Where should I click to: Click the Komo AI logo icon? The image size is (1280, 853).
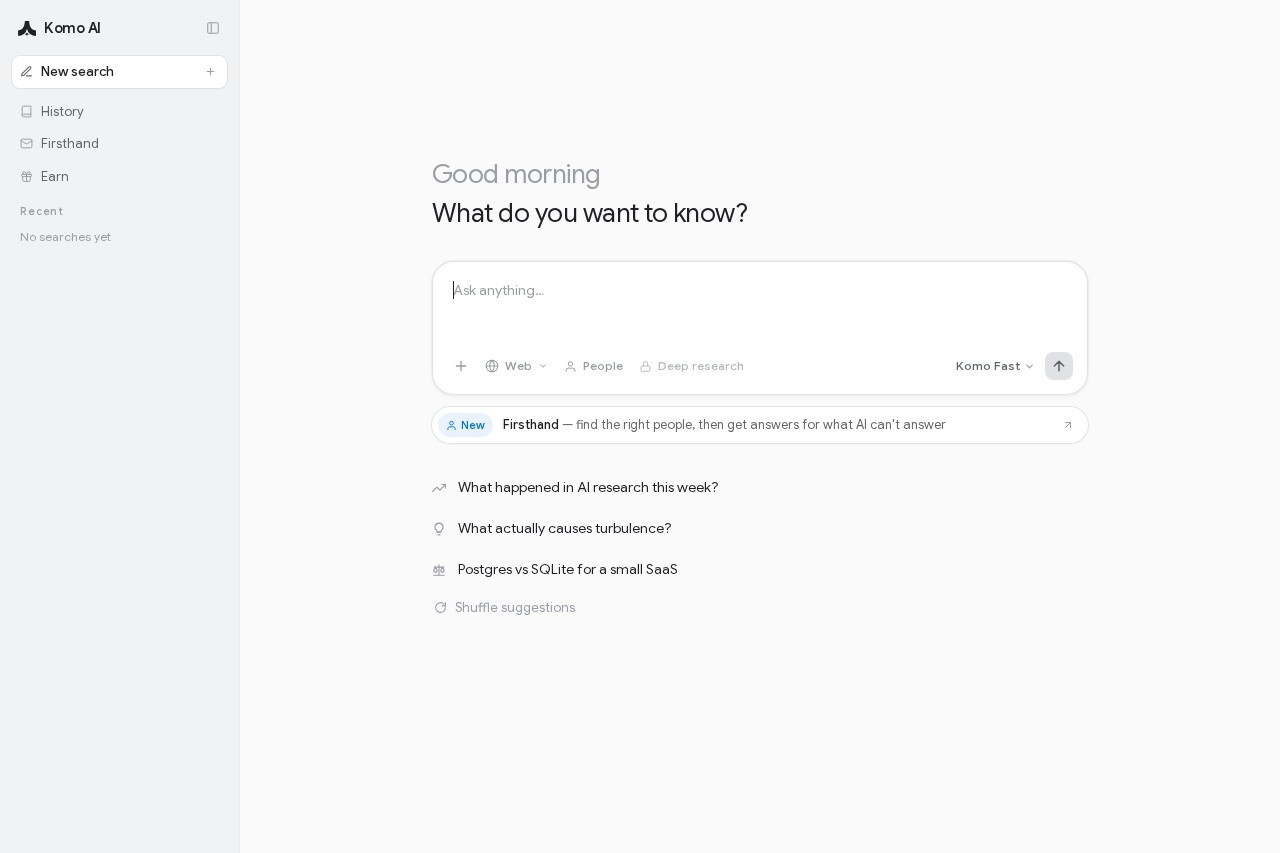point(27,28)
